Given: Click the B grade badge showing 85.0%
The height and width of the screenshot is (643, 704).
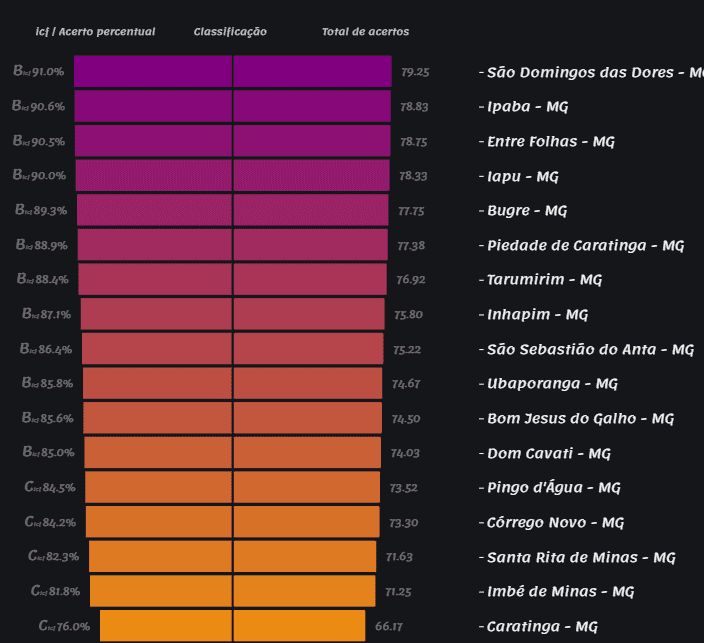Looking at the screenshot, I should tap(49, 453).
